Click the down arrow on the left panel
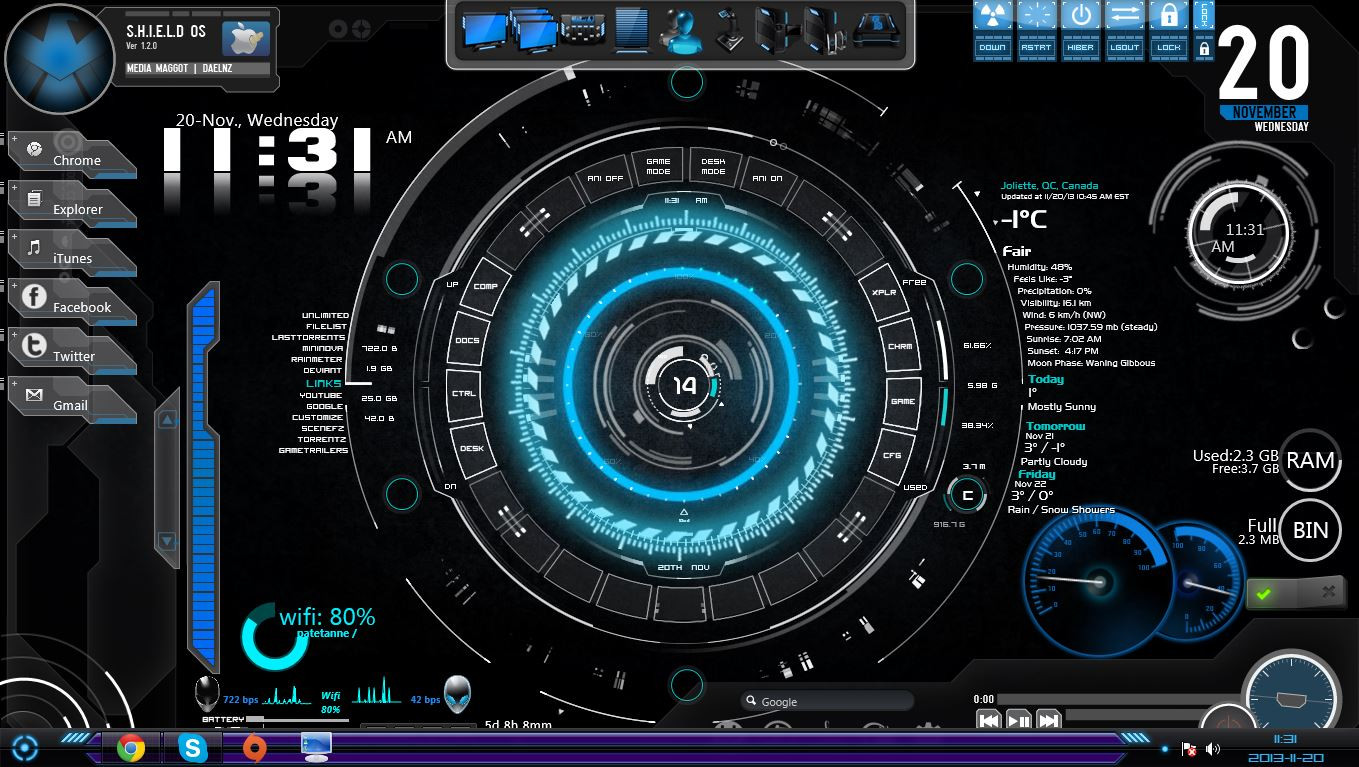Image resolution: width=1359 pixels, height=767 pixels. pyautogui.click(x=167, y=541)
